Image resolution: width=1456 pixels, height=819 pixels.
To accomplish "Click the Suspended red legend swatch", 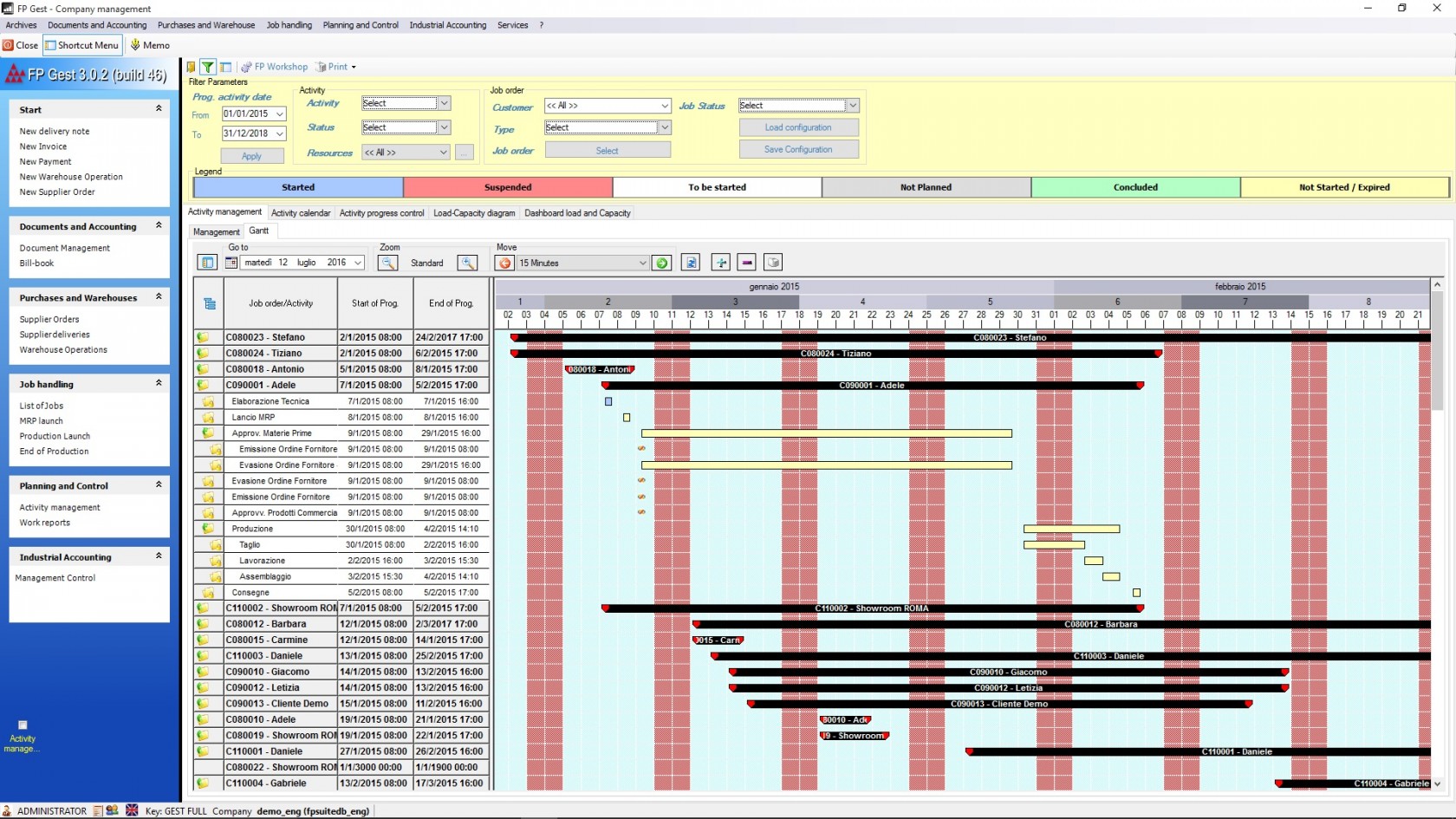I will pos(508,187).
